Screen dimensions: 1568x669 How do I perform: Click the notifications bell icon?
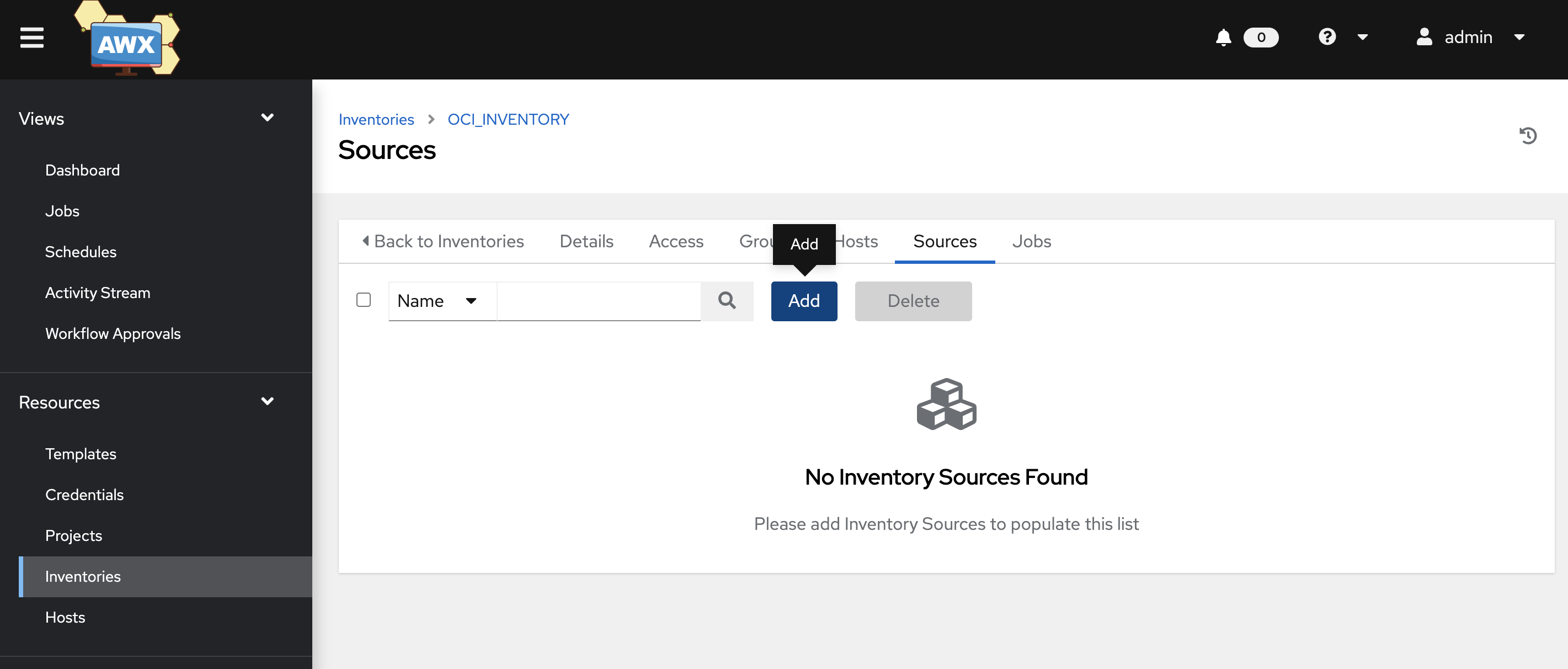[1224, 38]
